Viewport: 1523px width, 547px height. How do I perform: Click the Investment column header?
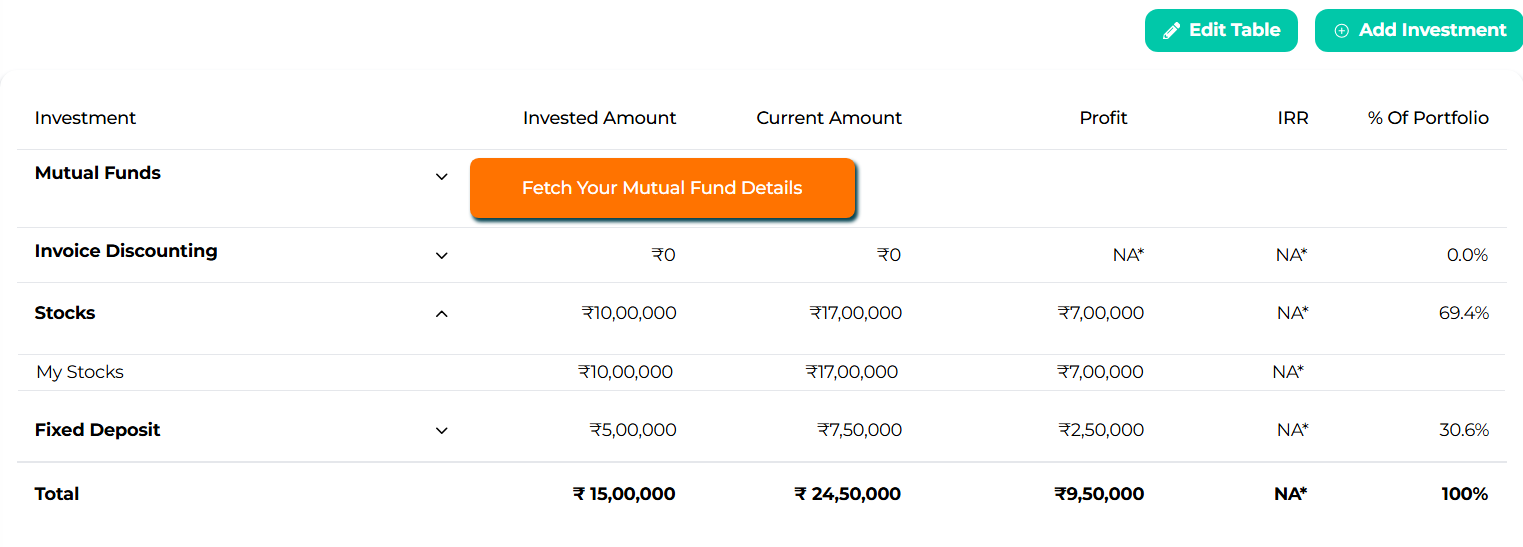point(85,118)
